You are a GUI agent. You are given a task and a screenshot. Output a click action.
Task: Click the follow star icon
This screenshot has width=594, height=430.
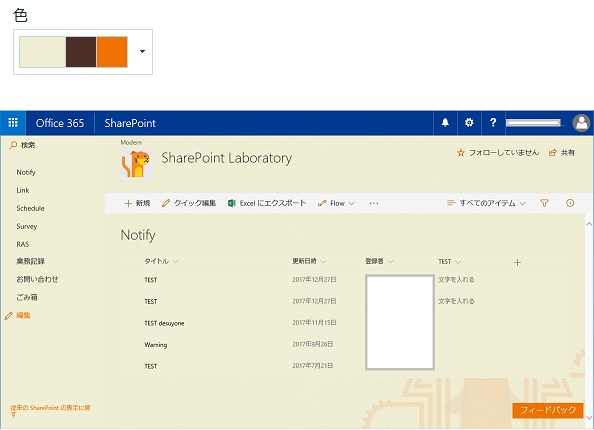461,153
